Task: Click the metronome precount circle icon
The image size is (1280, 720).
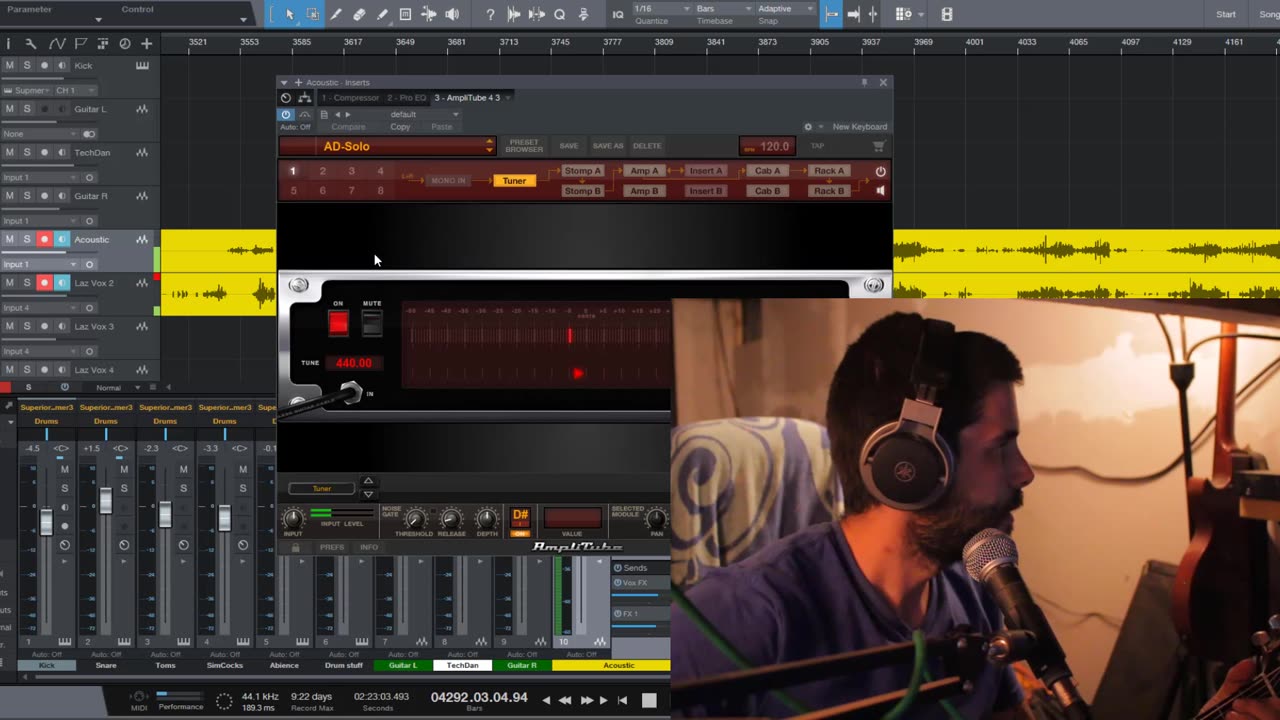Action: 224,701
